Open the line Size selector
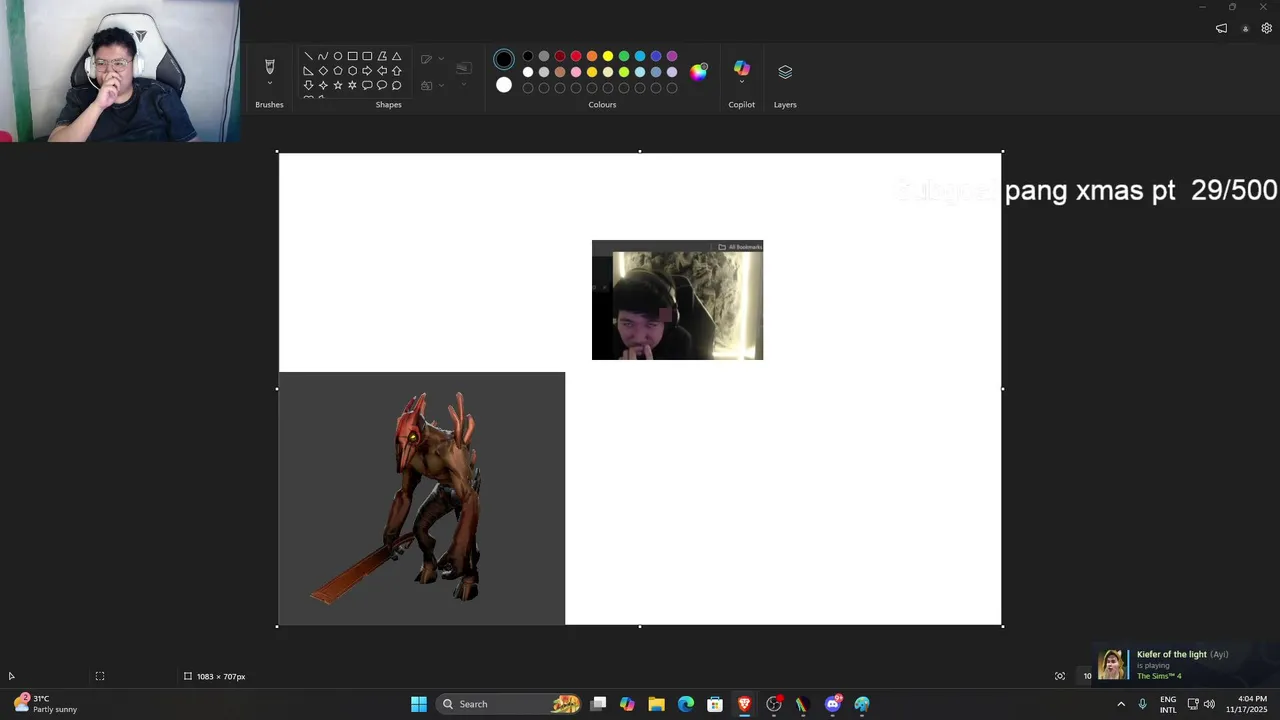 464,68
